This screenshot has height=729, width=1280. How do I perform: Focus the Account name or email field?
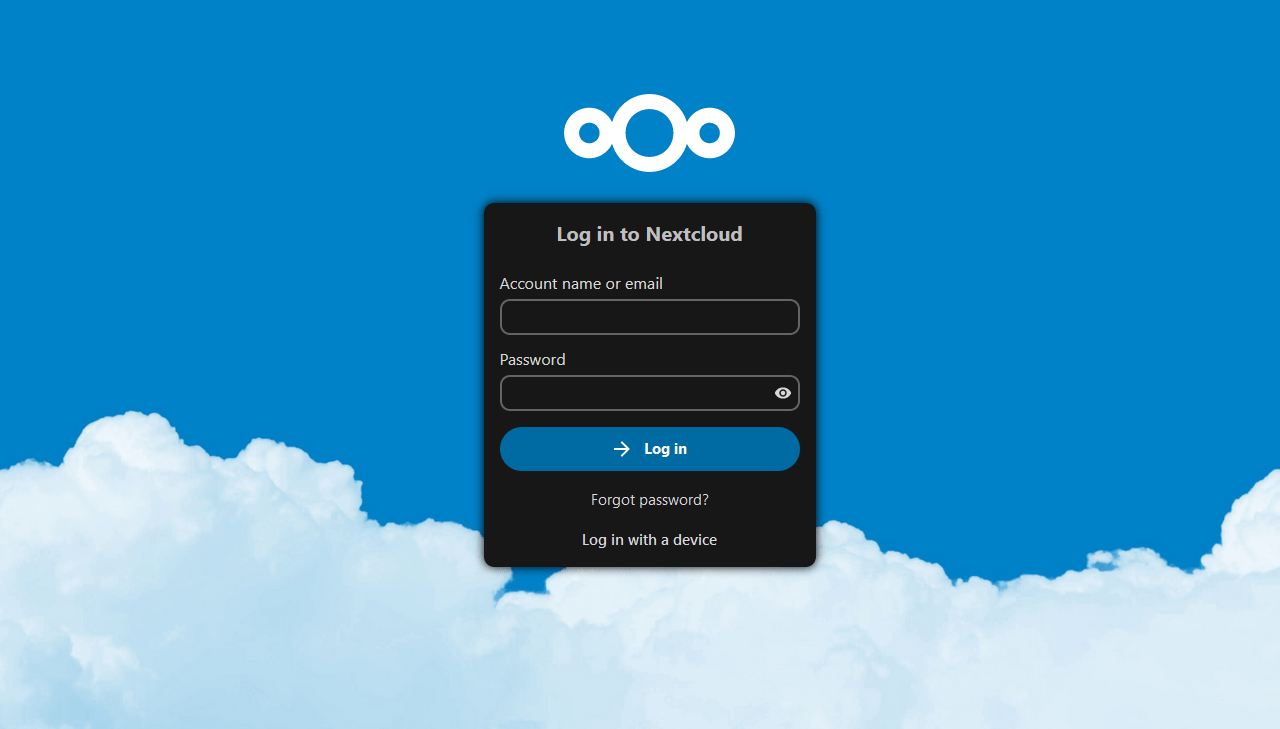(649, 317)
